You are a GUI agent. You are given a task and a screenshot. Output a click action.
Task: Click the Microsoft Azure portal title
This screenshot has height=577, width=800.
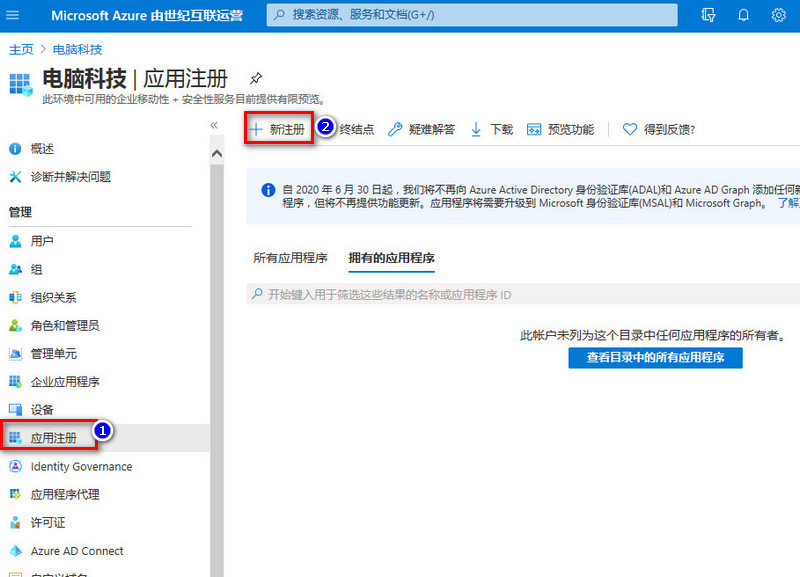[x=147, y=15]
